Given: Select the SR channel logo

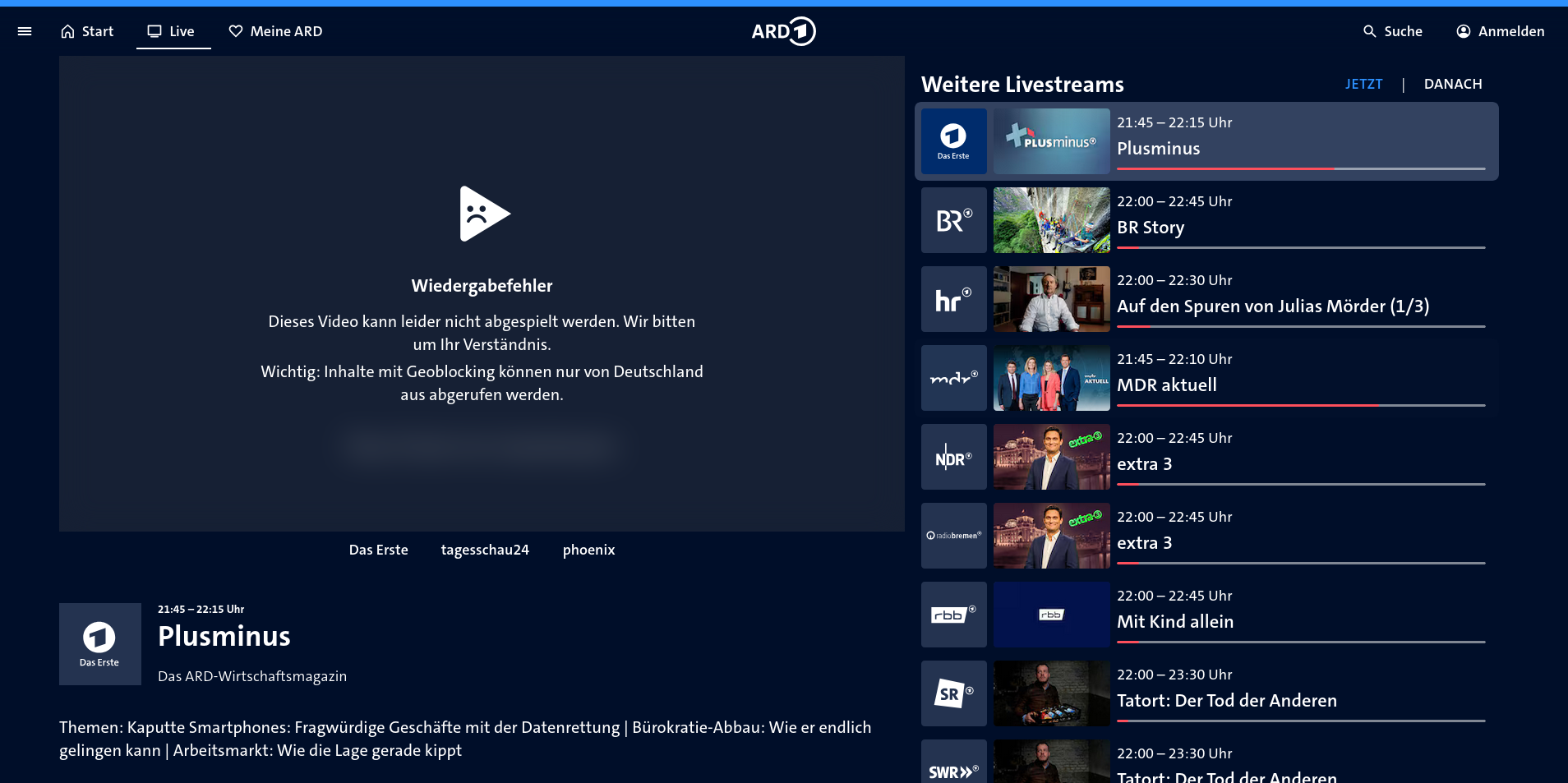Looking at the screenshot, I should (954, 693).
